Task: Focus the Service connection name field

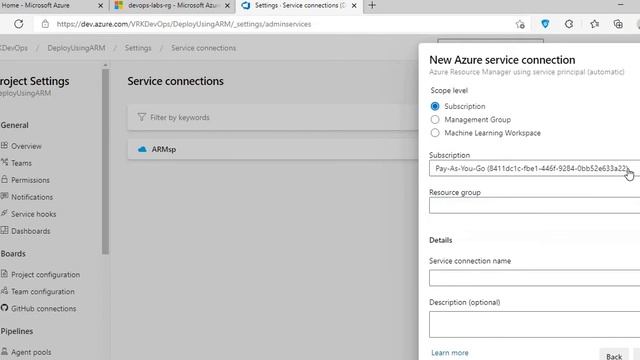Action: [534, 278]
